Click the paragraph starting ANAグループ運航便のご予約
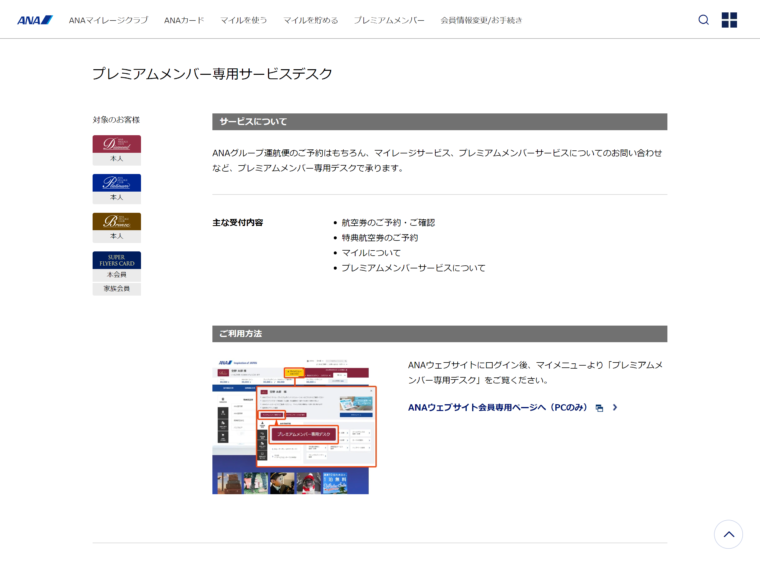760x561 pixels. pyautogui.click(x=437, y=160)
